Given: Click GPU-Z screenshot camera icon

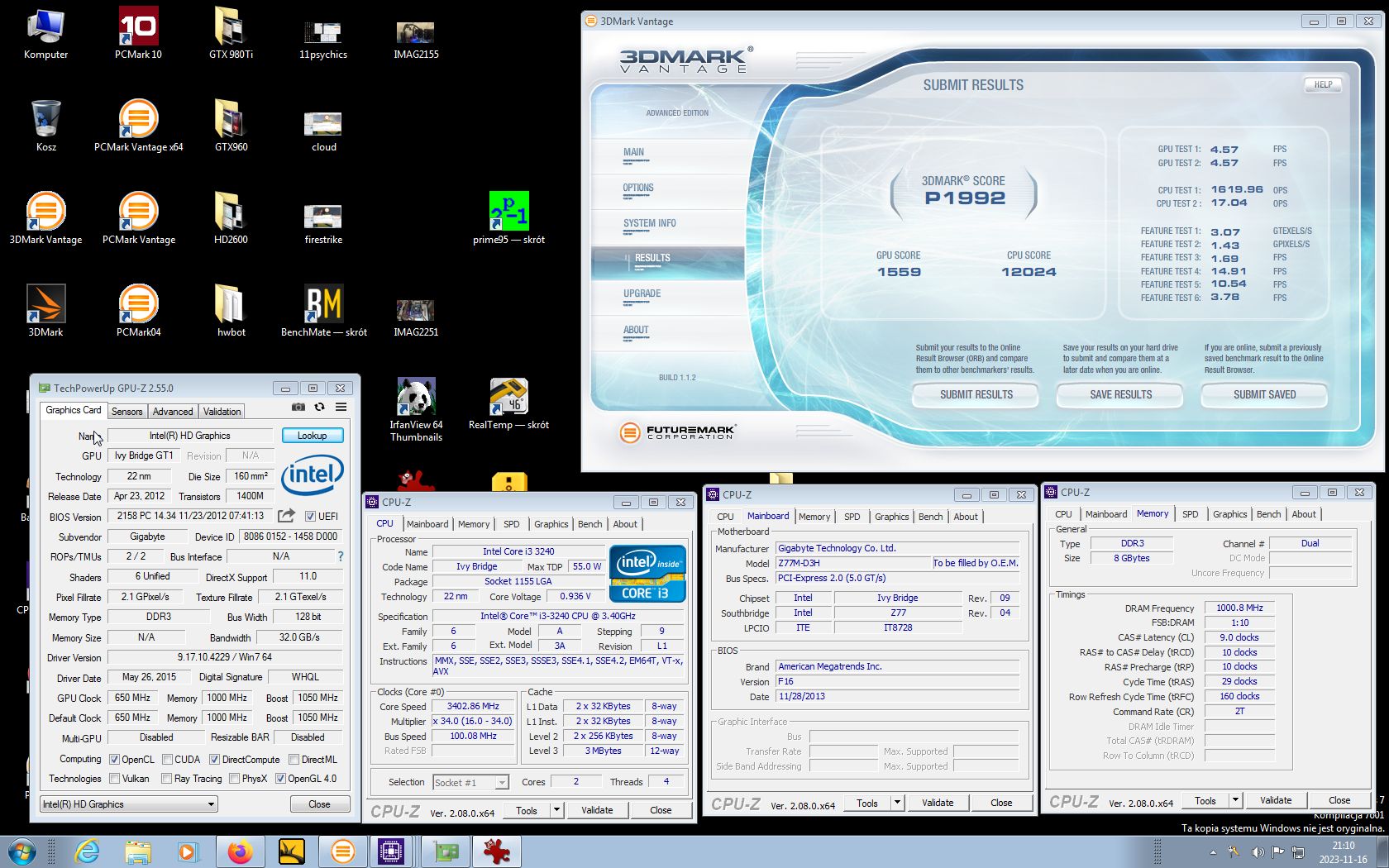Looking at the screenshot, I should [x=298, y=407].
